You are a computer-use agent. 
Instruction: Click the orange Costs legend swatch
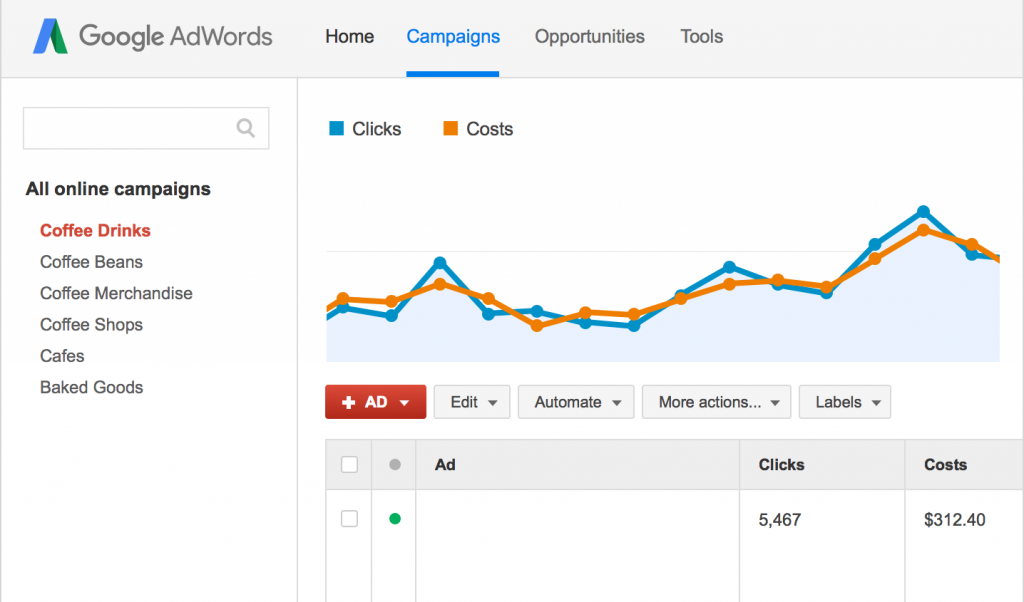[451, 128]
